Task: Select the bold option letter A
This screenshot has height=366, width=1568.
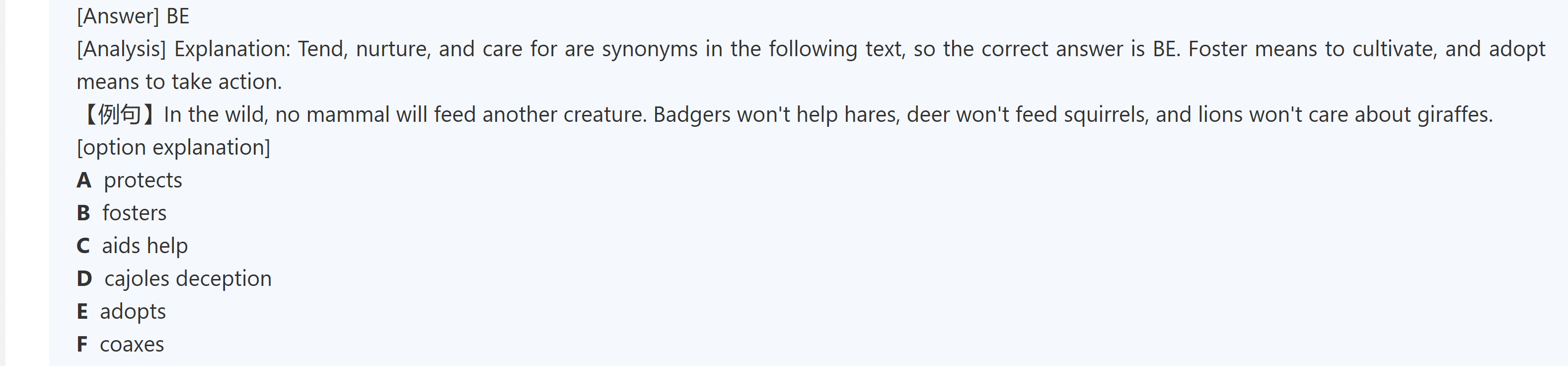Action: pyautogui.click(x=84, y=181)
